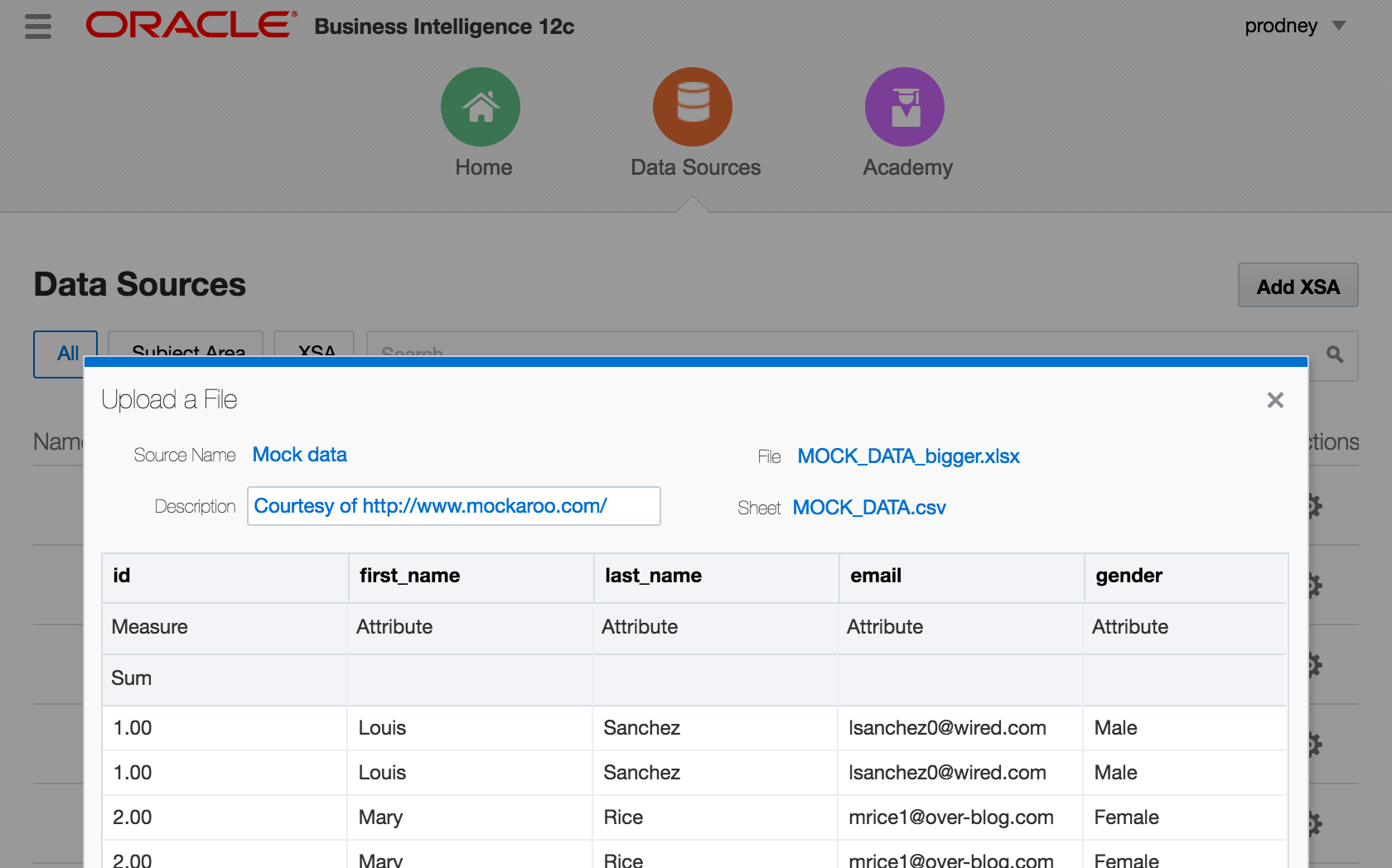The image size is (1392, 868).
Task: Click the green Home icon
Action: (x=481, y=108)
